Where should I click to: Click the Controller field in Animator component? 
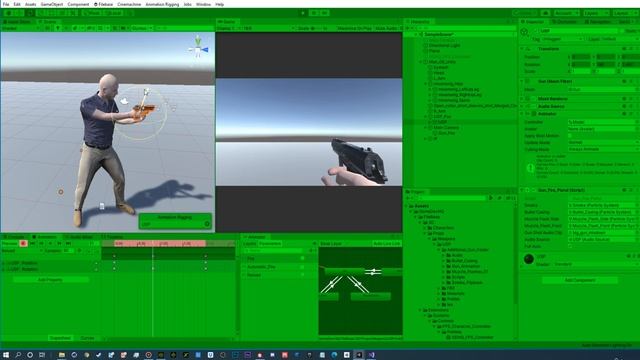click(x=603, y=122)
